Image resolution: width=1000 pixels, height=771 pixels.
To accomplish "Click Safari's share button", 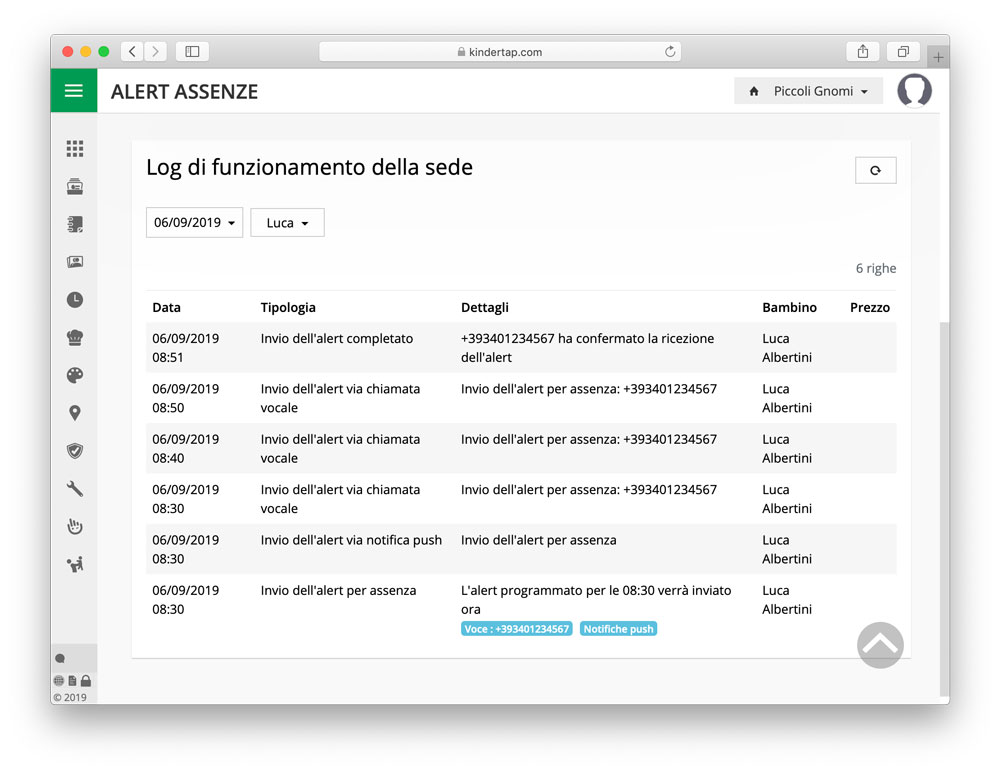I will 862,52.
